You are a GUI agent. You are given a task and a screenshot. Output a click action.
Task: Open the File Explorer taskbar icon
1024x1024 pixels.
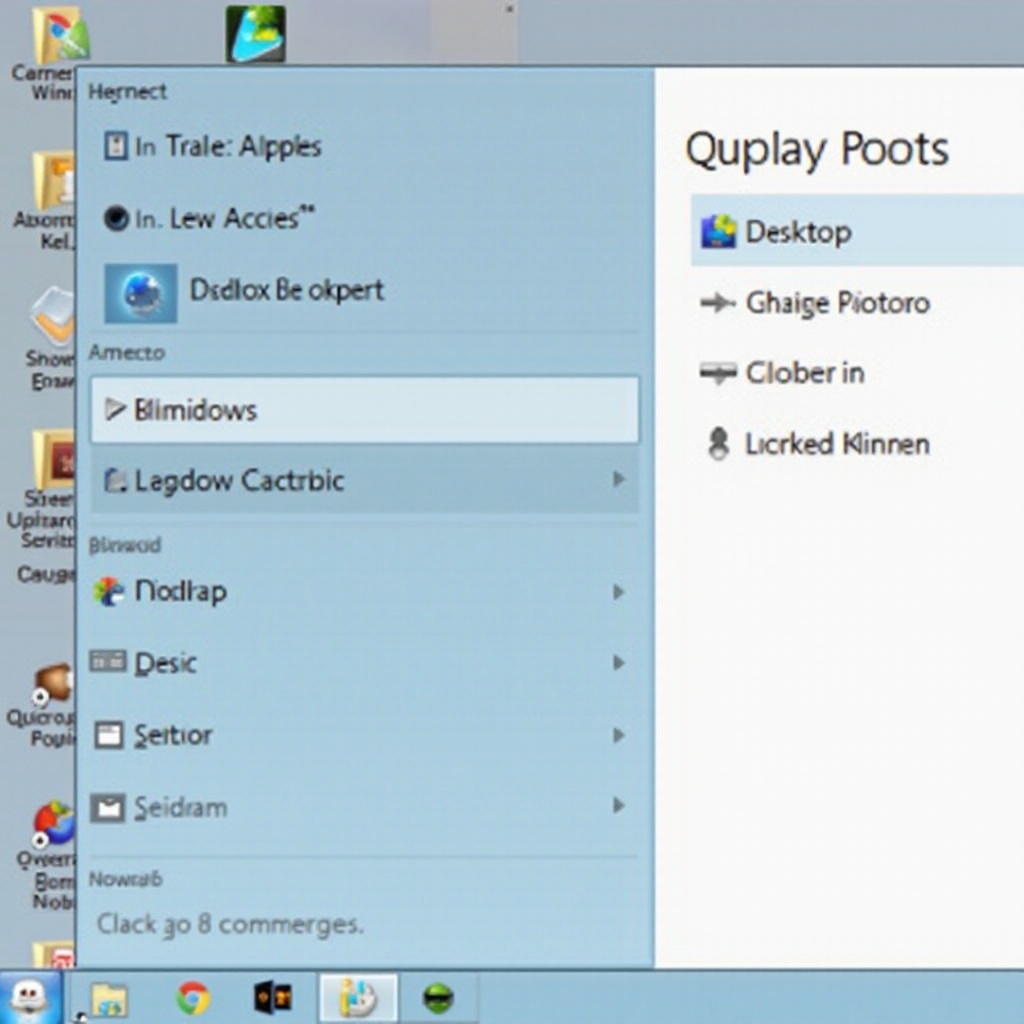coord(109,998)
